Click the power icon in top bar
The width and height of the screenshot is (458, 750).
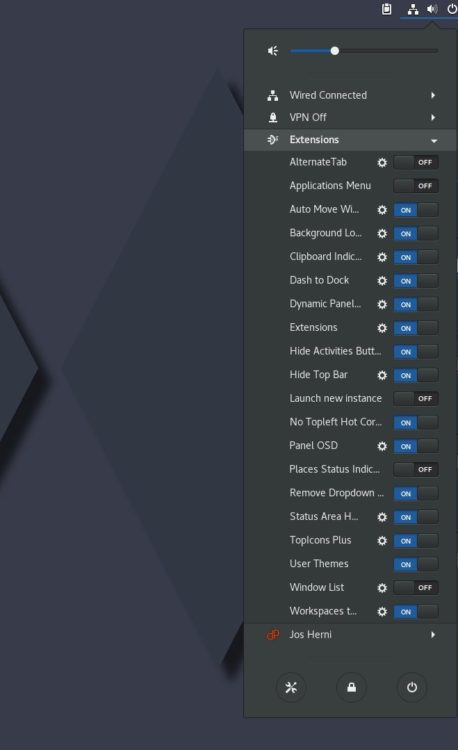pos(452,9)
